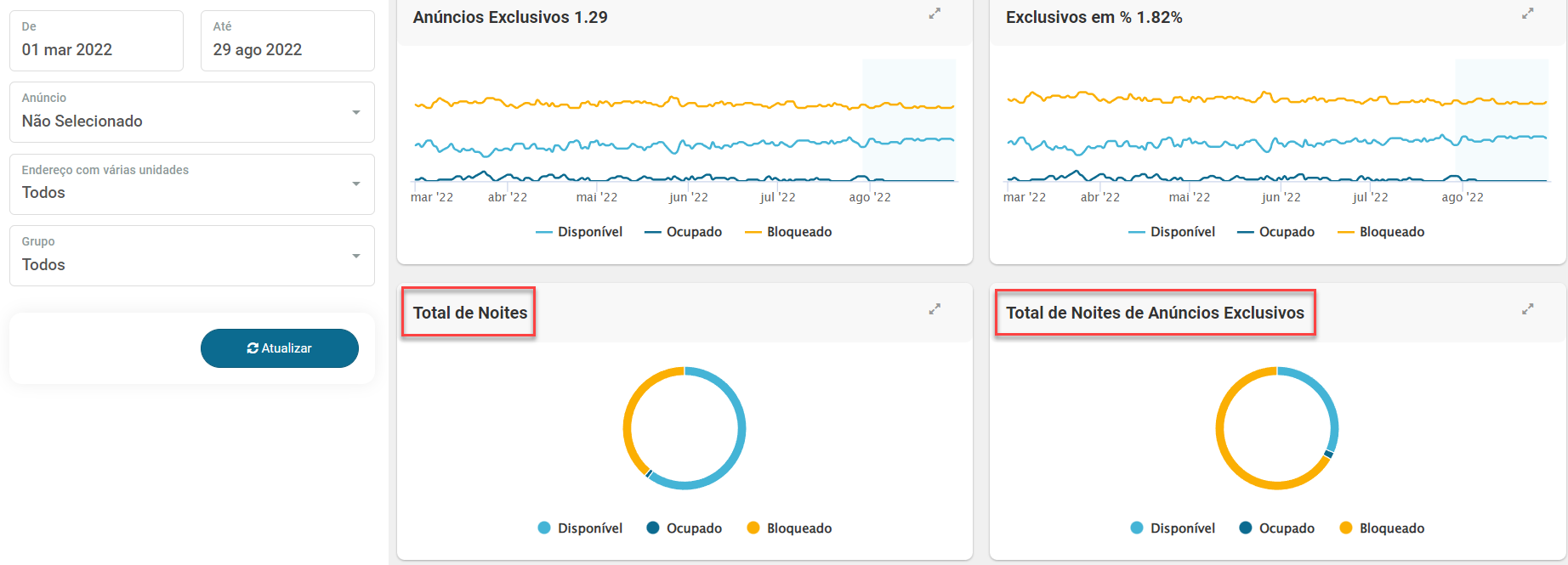Screen dimensions: 1568x565
Task: Open the Anúncio dropdown
Action: tap(192, 112)
